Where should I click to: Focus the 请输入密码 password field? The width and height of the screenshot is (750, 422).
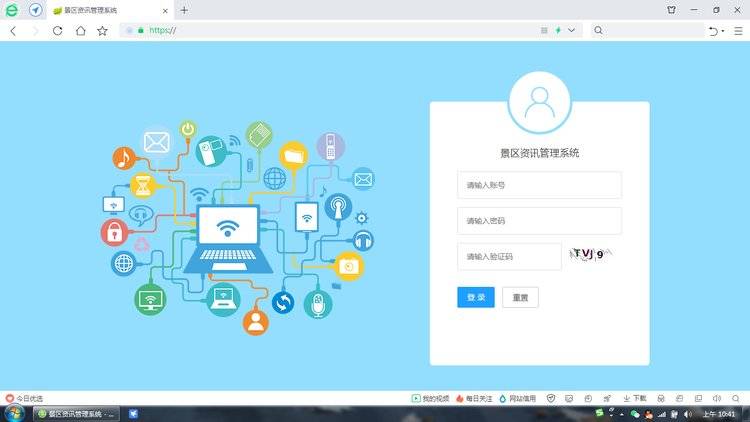point(539,221)
